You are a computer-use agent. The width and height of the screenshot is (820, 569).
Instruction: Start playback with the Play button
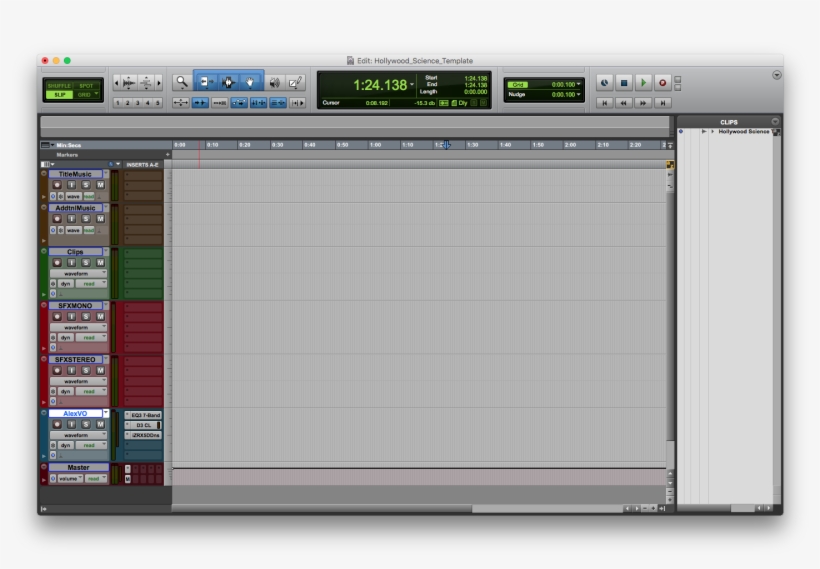643,83
